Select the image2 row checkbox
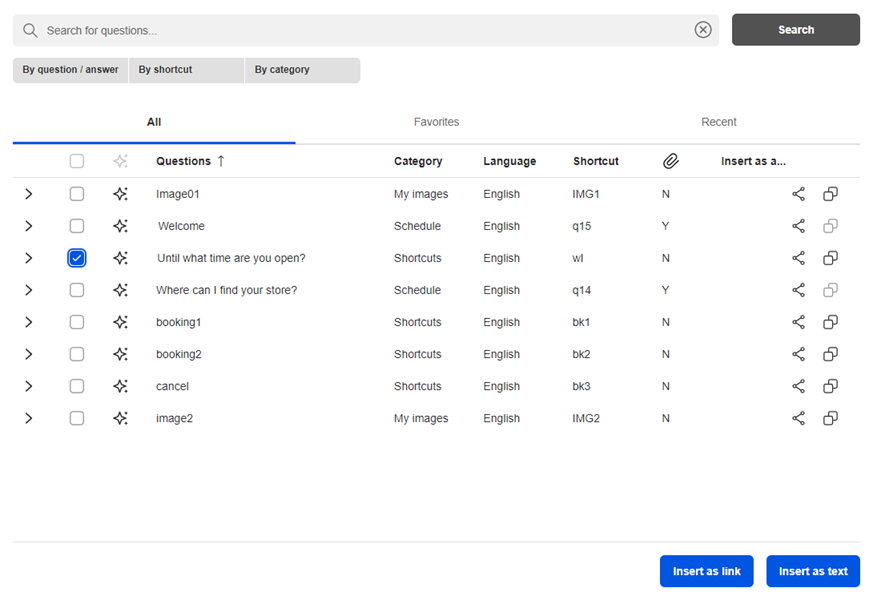873x600 pixels. [x=77, y=418]
